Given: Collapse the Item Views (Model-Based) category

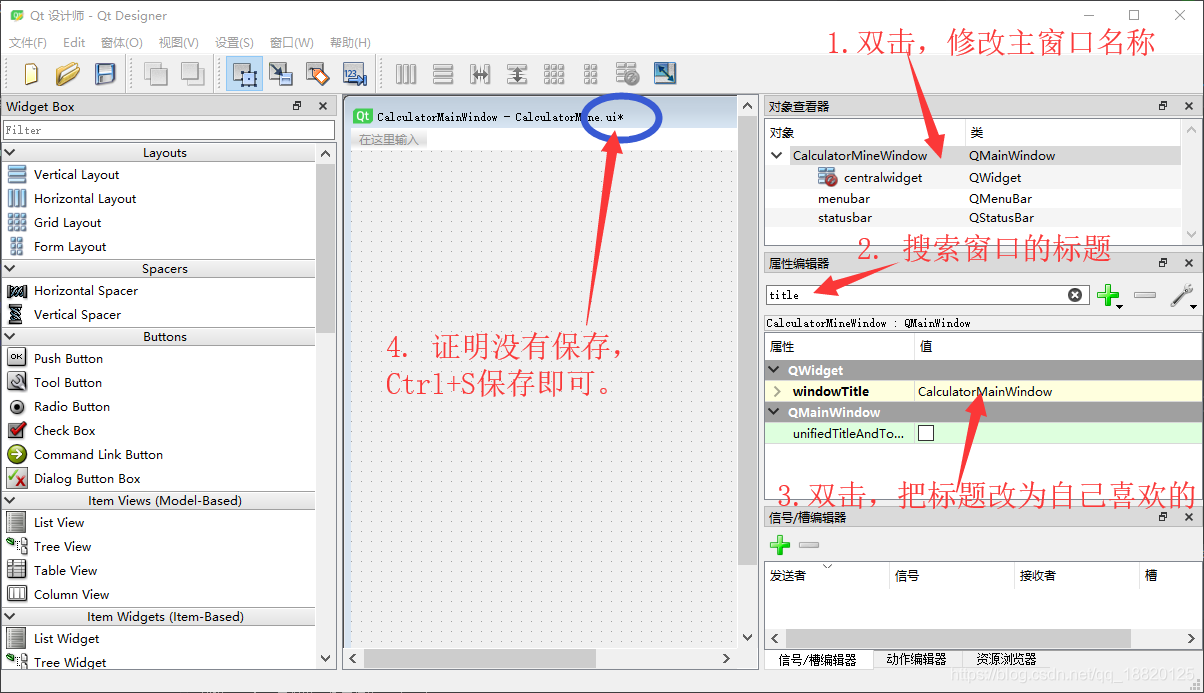Looking at the screenshot, I should point(10,501).
